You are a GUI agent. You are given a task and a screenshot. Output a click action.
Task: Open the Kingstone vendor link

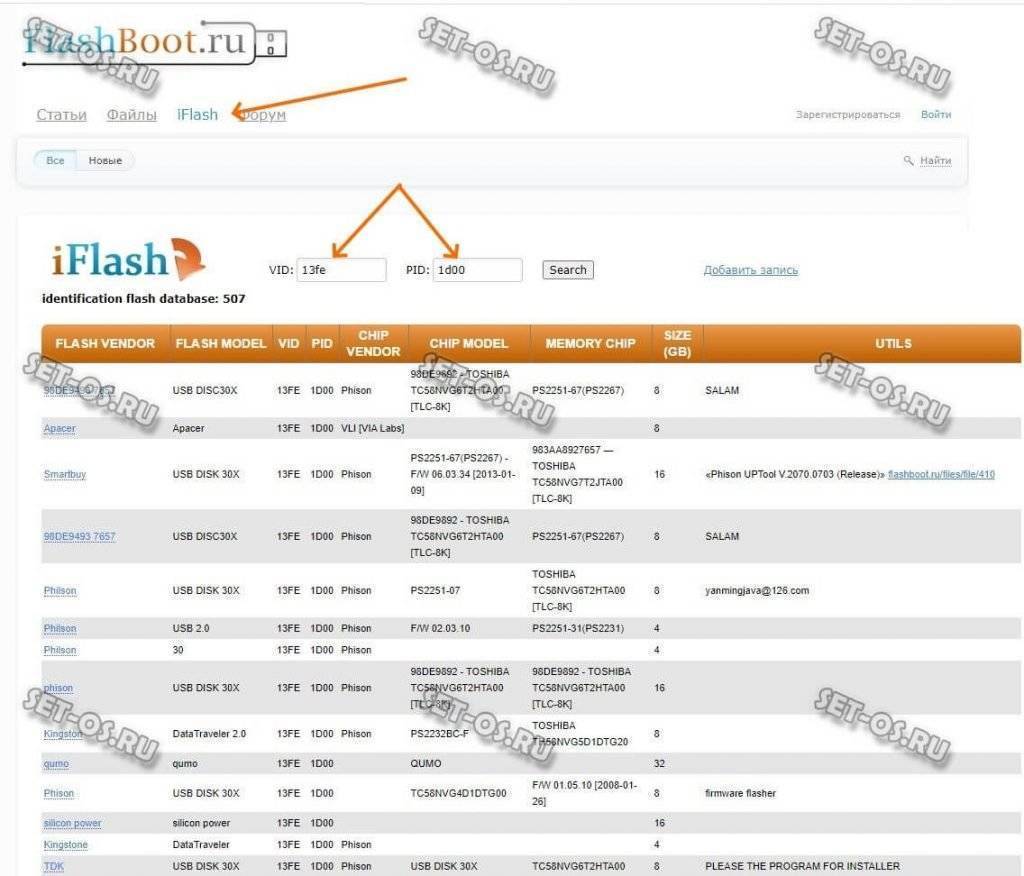pos(65,845)
